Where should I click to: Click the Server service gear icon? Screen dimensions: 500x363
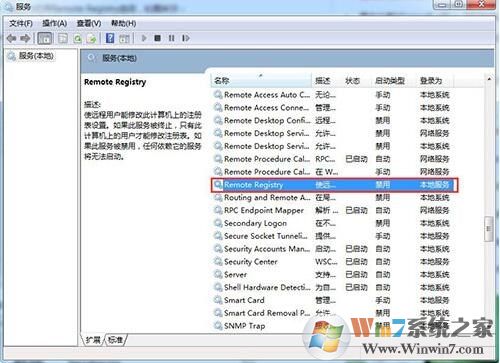point(218,274)
